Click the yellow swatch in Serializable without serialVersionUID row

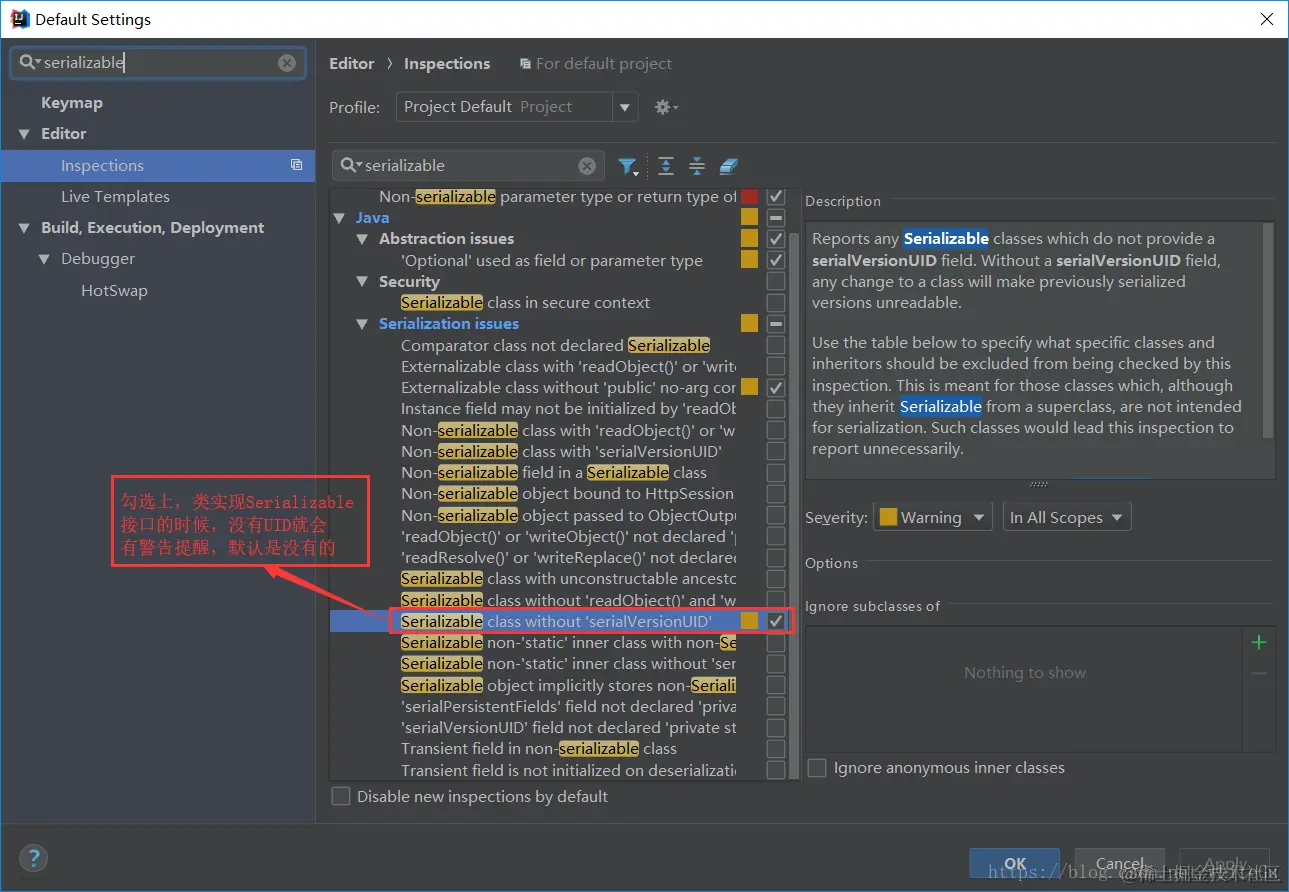click(749, 621)
